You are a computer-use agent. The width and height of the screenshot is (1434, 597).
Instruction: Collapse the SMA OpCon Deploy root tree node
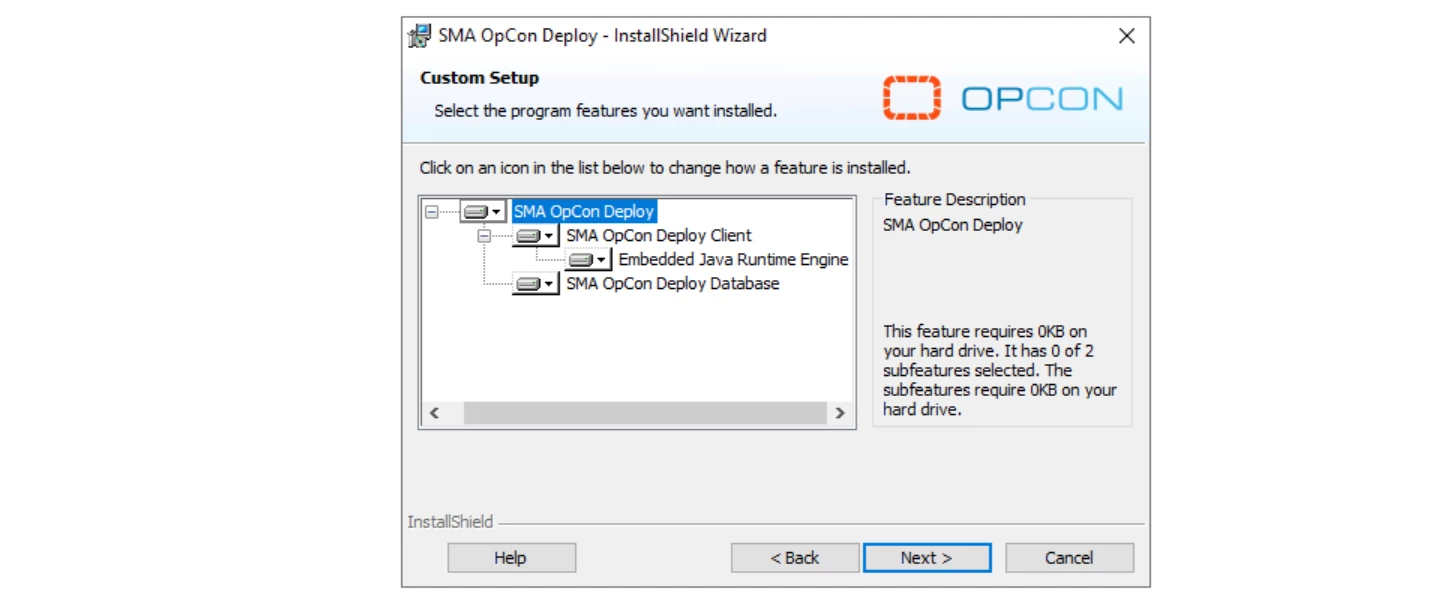pos(432,212)
